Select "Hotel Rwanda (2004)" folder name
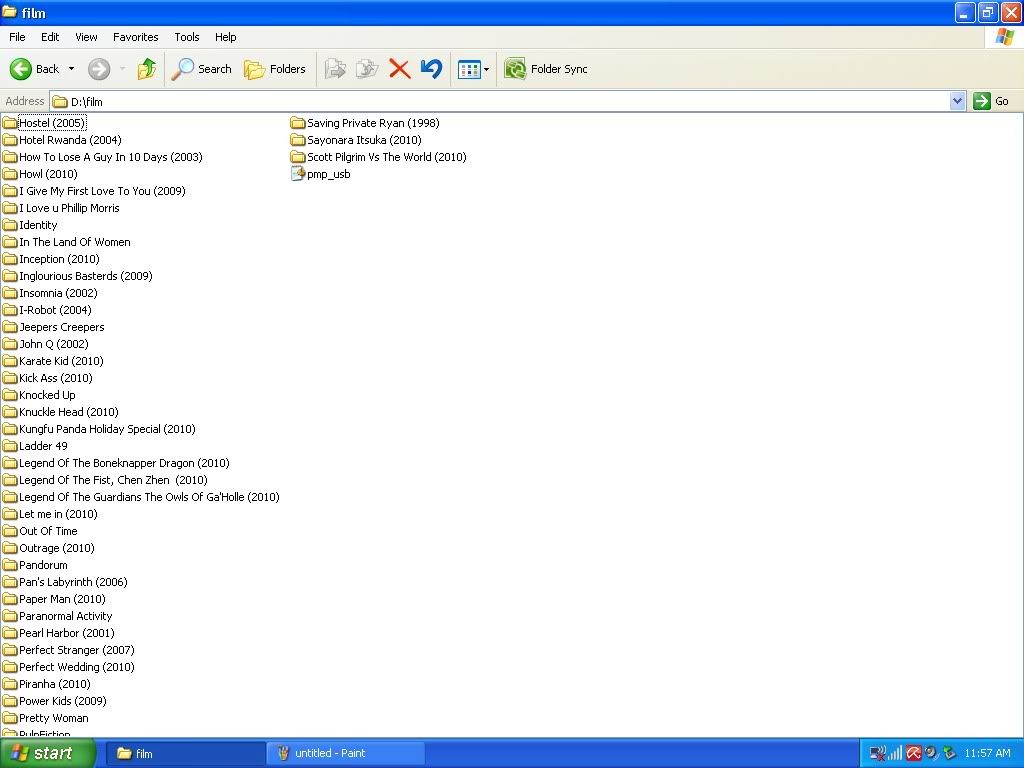Viewport: 1024px width, 768px height. tap(70, 140)
